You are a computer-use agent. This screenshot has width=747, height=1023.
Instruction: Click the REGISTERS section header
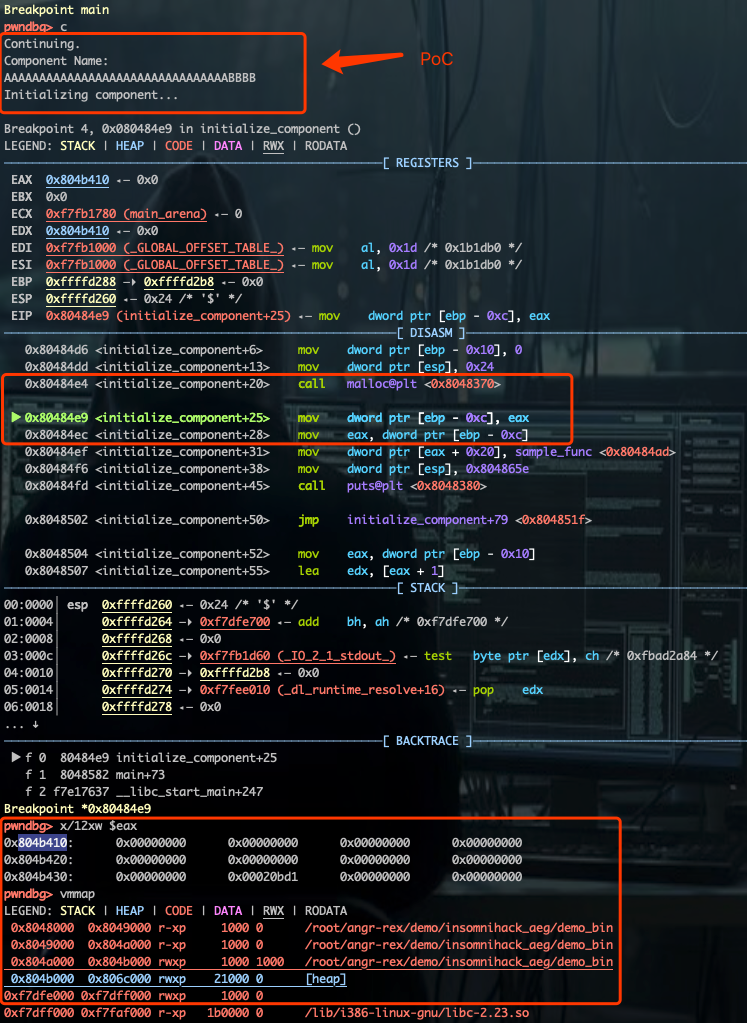pyautogui.click(x=427, y=163)
